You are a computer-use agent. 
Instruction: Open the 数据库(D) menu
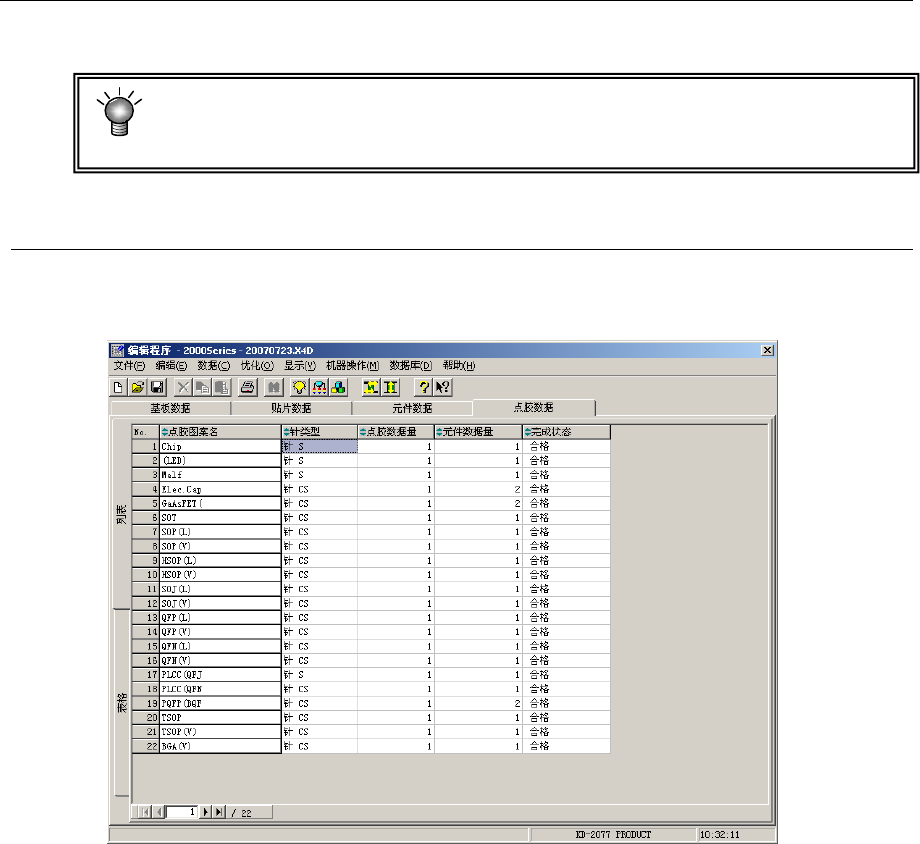(x=411, y=366)
